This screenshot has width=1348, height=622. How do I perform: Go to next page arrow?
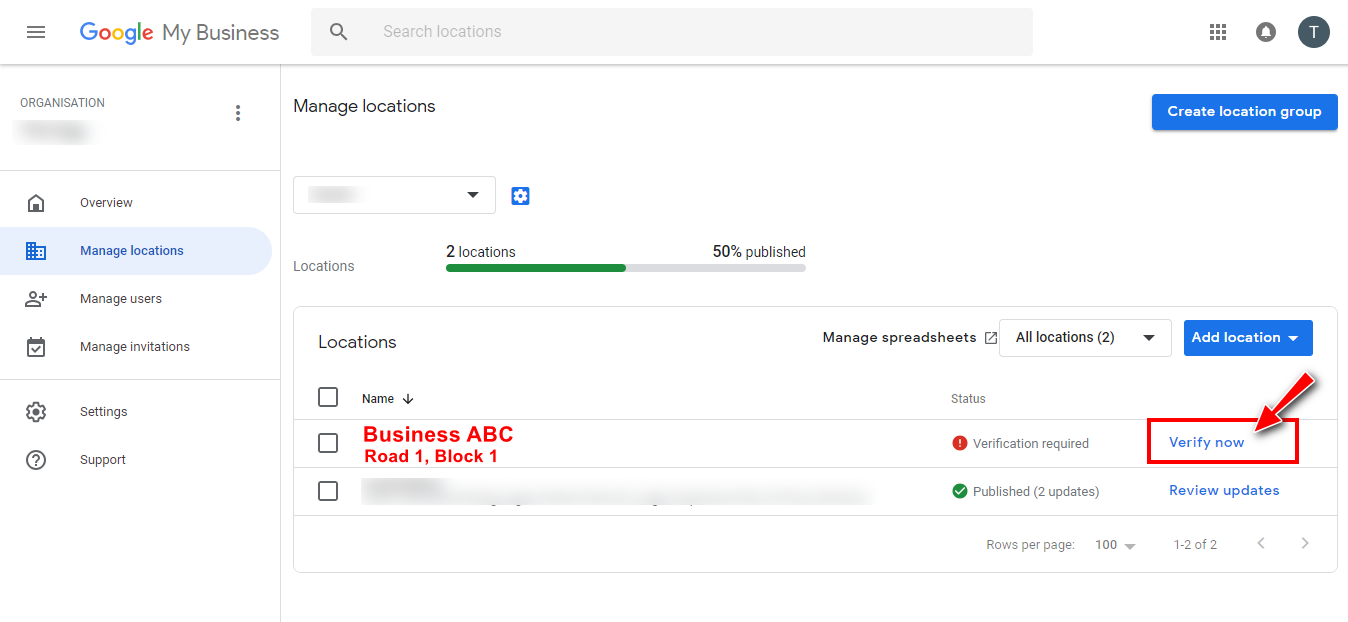[1304, 544]
